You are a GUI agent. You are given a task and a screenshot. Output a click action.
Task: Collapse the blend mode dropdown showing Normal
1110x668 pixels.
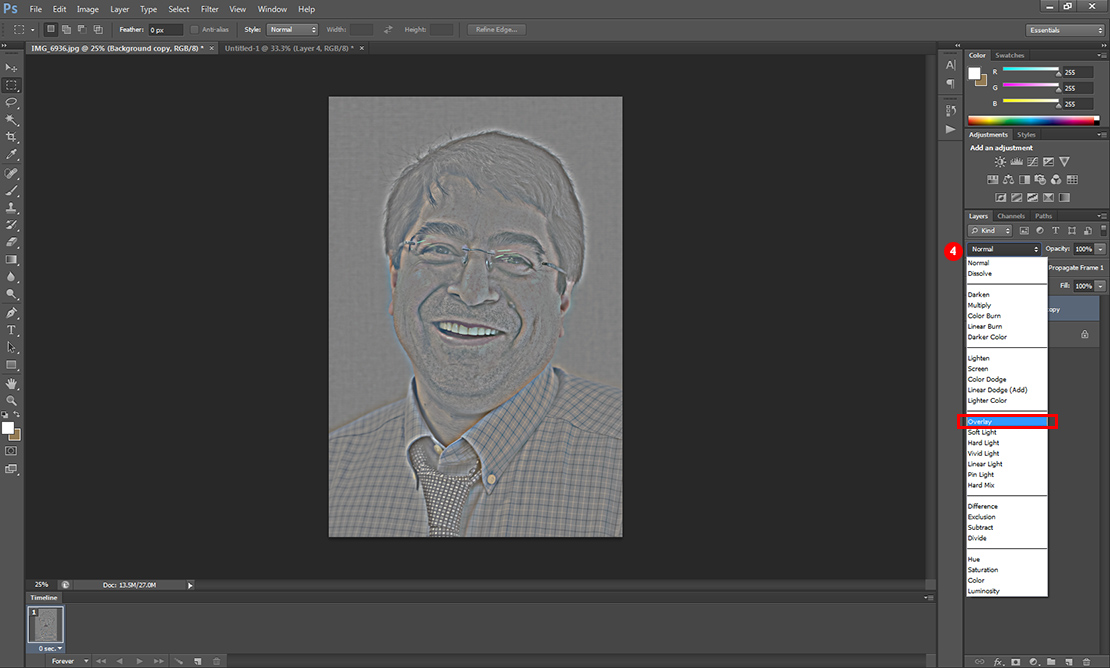(1004, 249)
